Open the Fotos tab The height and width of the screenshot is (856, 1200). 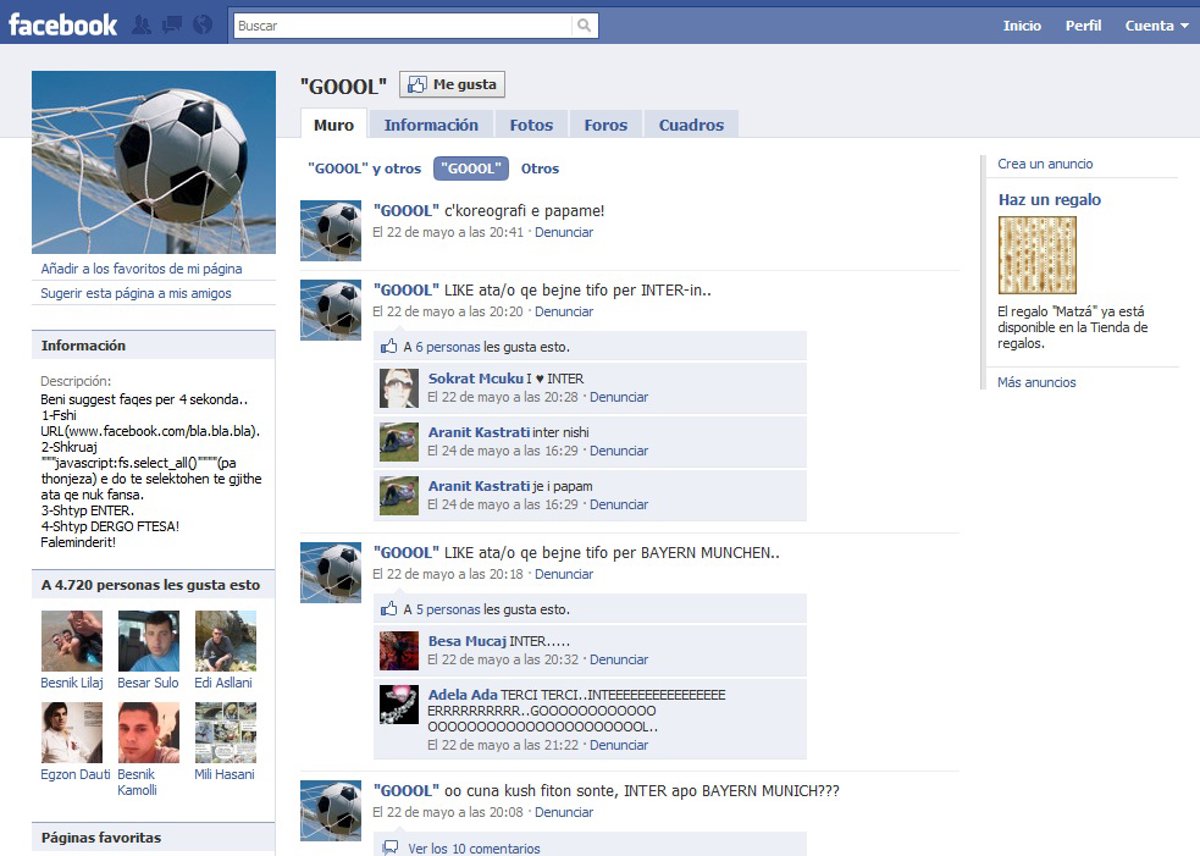(x=531, y=125)
